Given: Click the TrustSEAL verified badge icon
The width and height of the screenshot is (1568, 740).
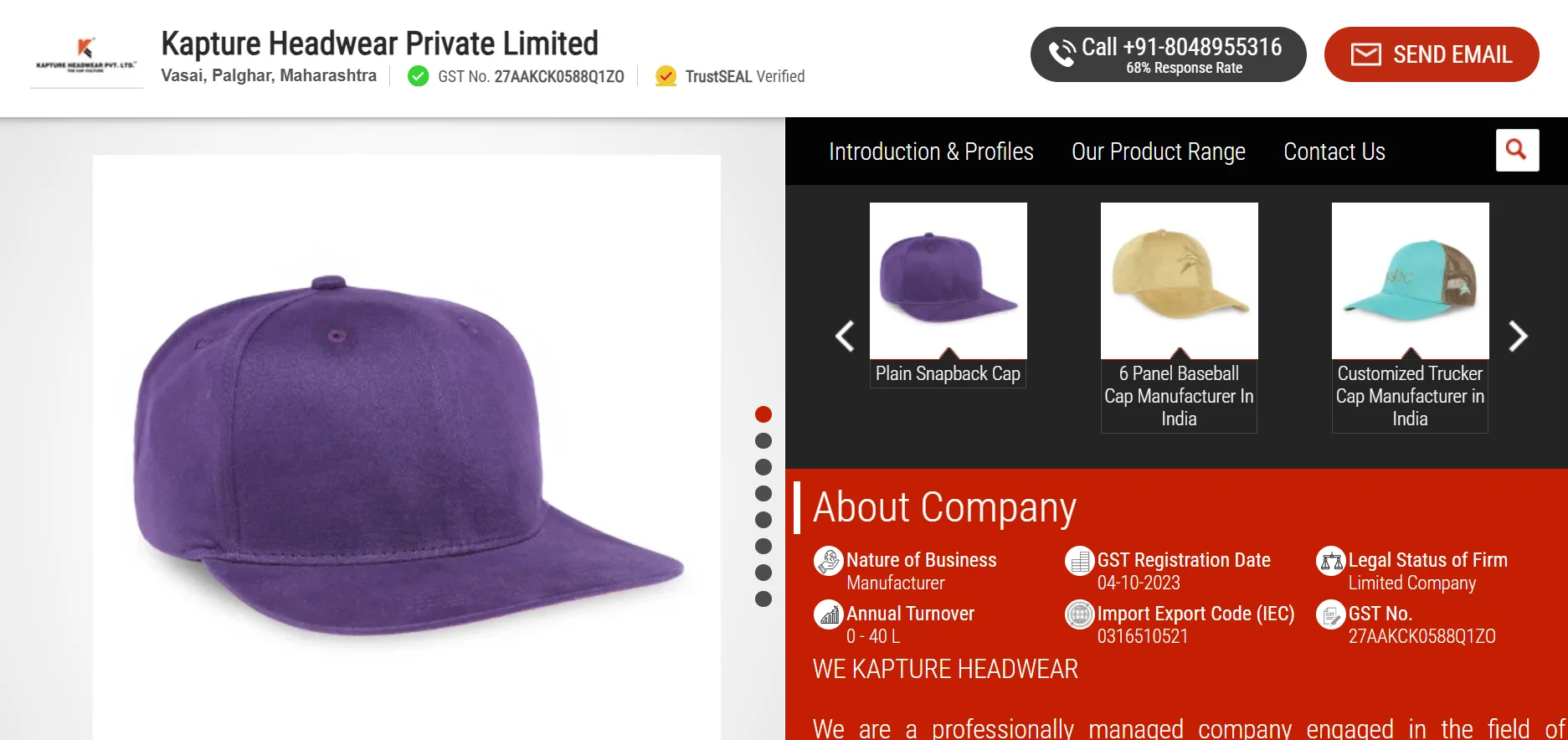Looking at the screenshot, I should click(x=665, y=75).
